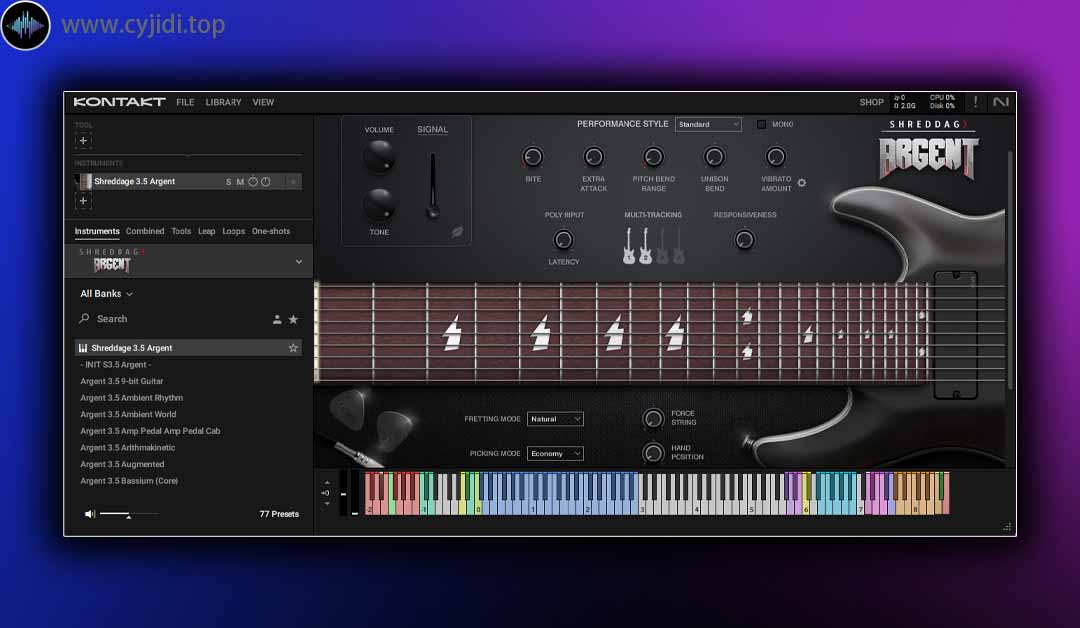Click the Shreddage 3.5 Argent instrument thumbnail
Image resolution: width=1080 pixels, height=628 pixels.
click(x=85, y=182)
